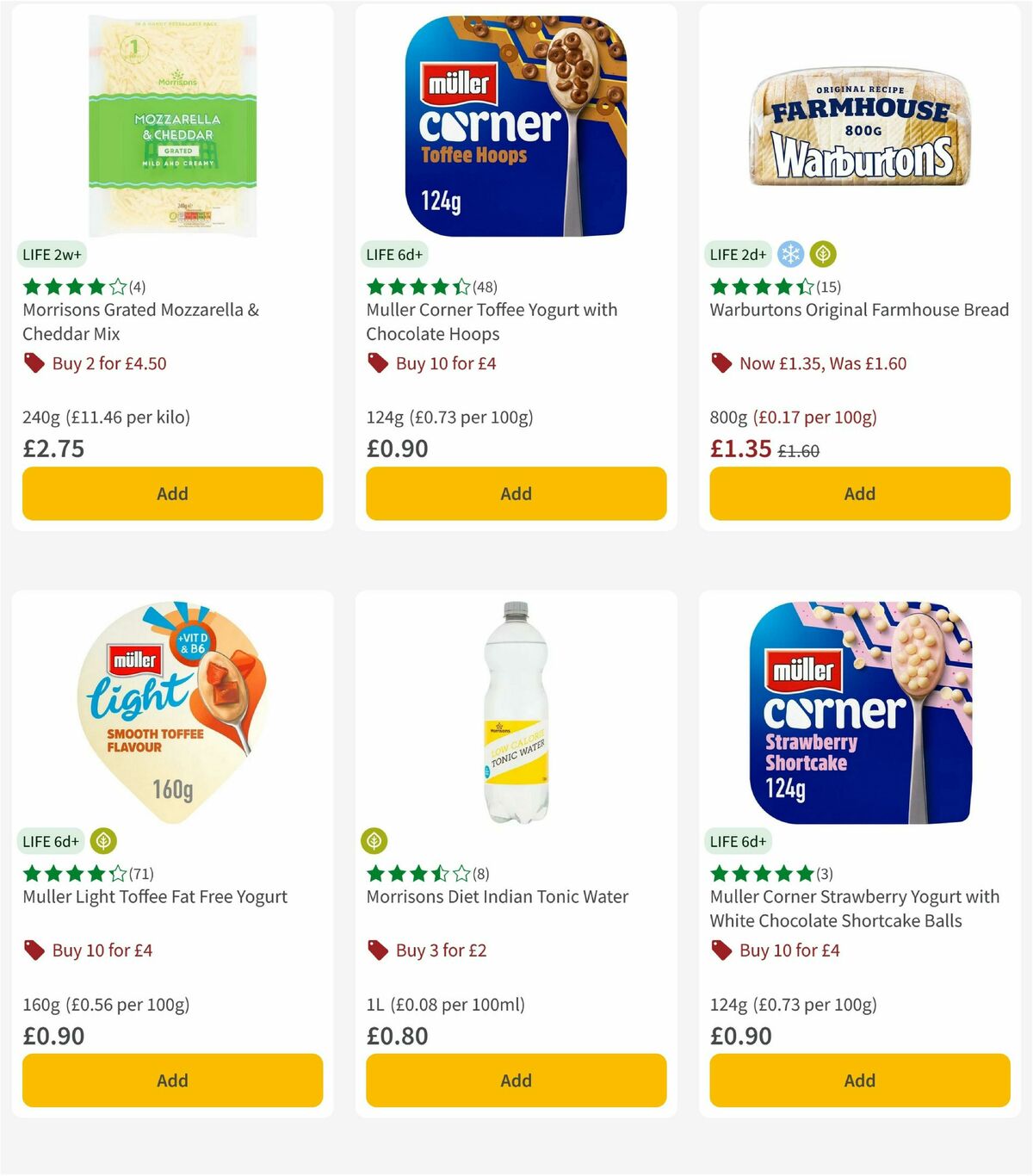Screen dimensions: 1033x1176
Task: Click the star rating of Muller Light Toffee yogurt
Action: [x=69, y=873]
